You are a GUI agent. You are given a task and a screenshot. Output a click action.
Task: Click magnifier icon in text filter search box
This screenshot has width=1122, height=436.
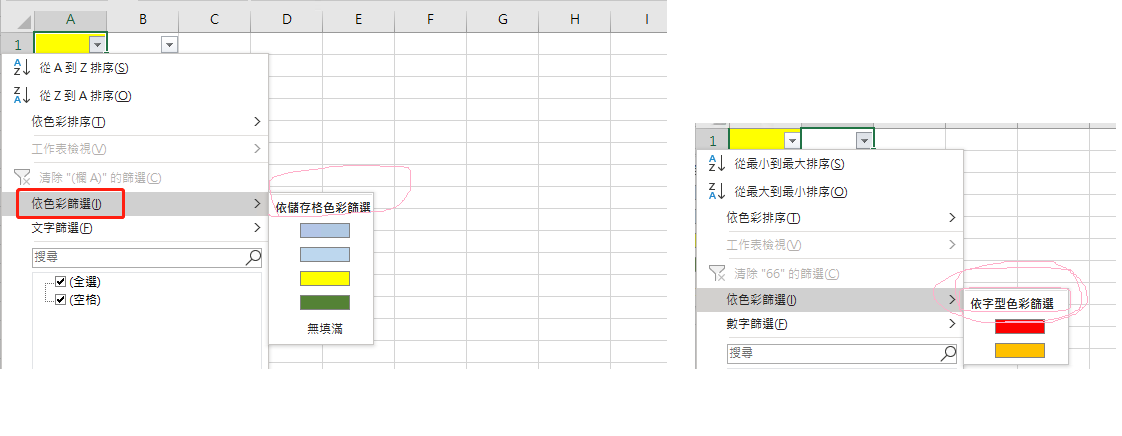tap(253, 257)
